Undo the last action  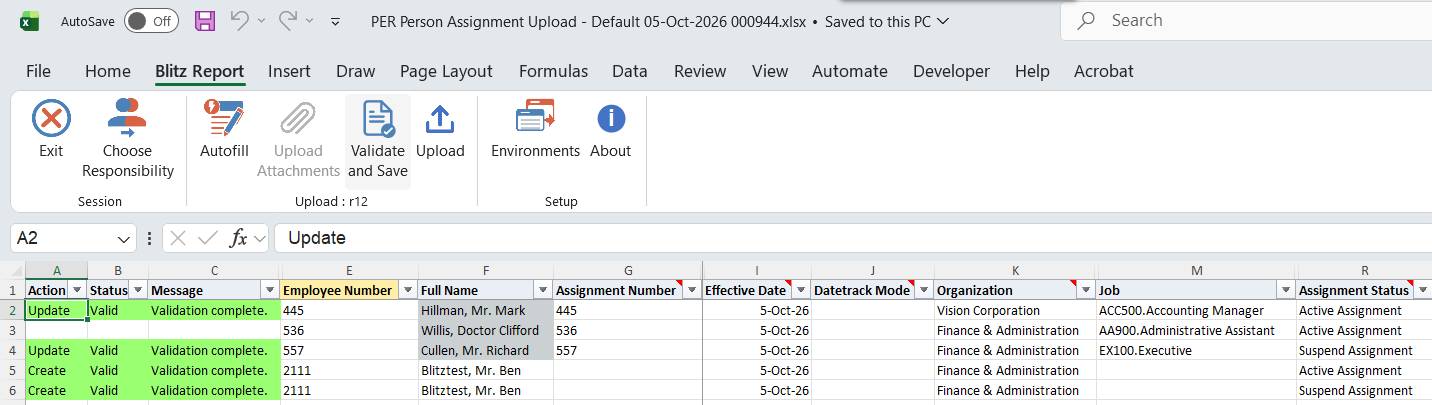240,21
